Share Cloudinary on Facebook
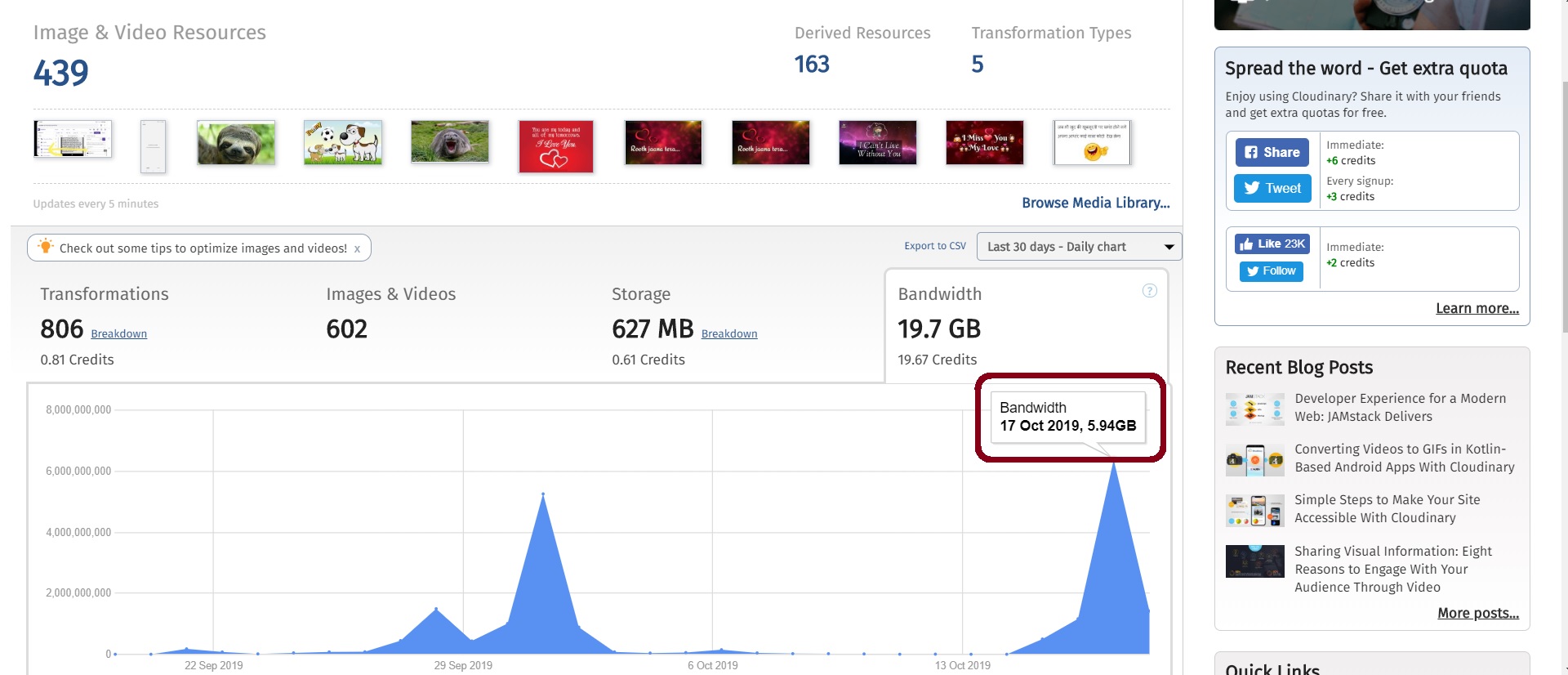Image resolution: width=1568 pixels, height=675 pixels. (x=1272, y=152)
